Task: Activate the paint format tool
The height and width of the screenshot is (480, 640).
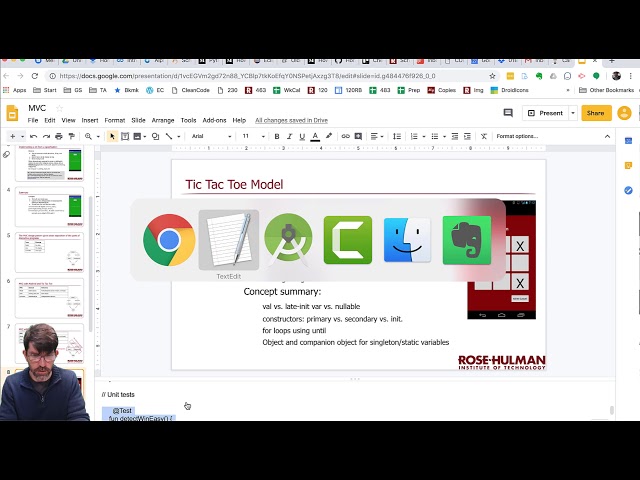Action: (x=71, y=136)
